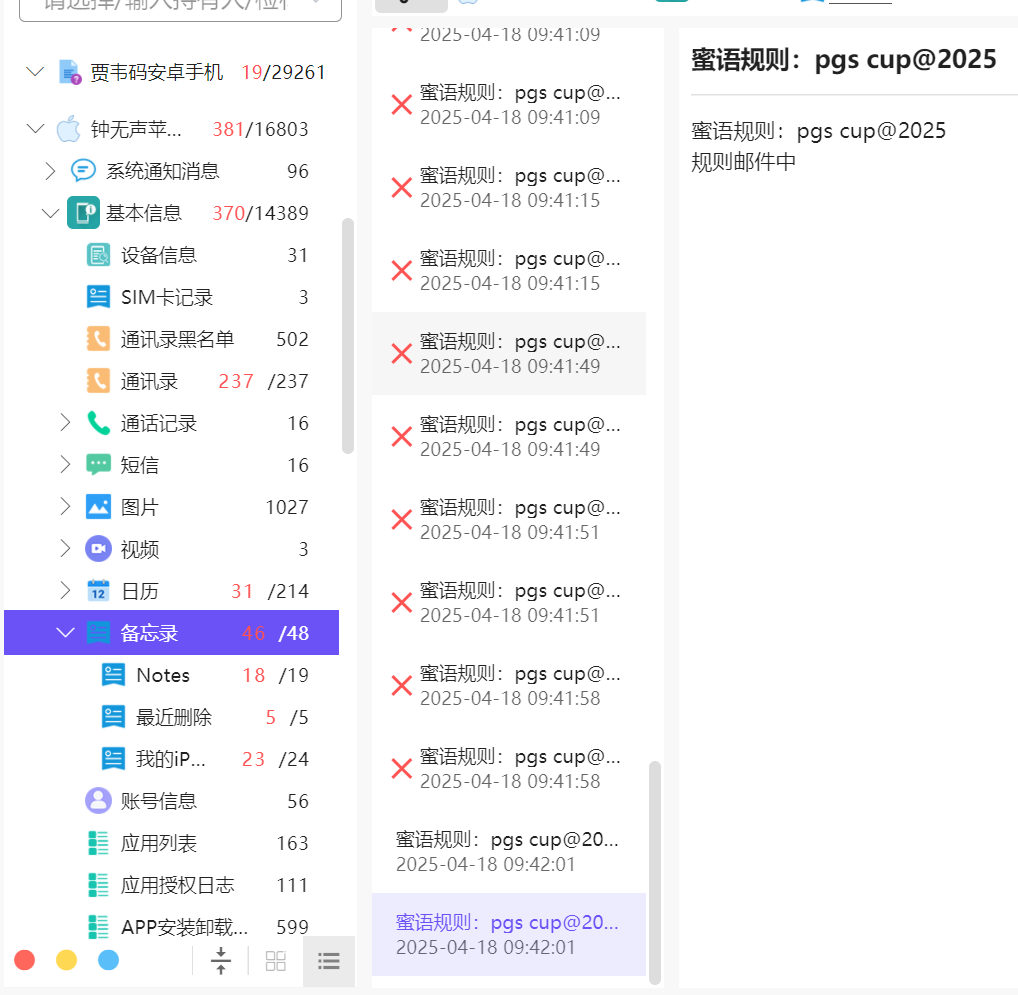Expand the 系统通知消息 node

click(50, 171)
